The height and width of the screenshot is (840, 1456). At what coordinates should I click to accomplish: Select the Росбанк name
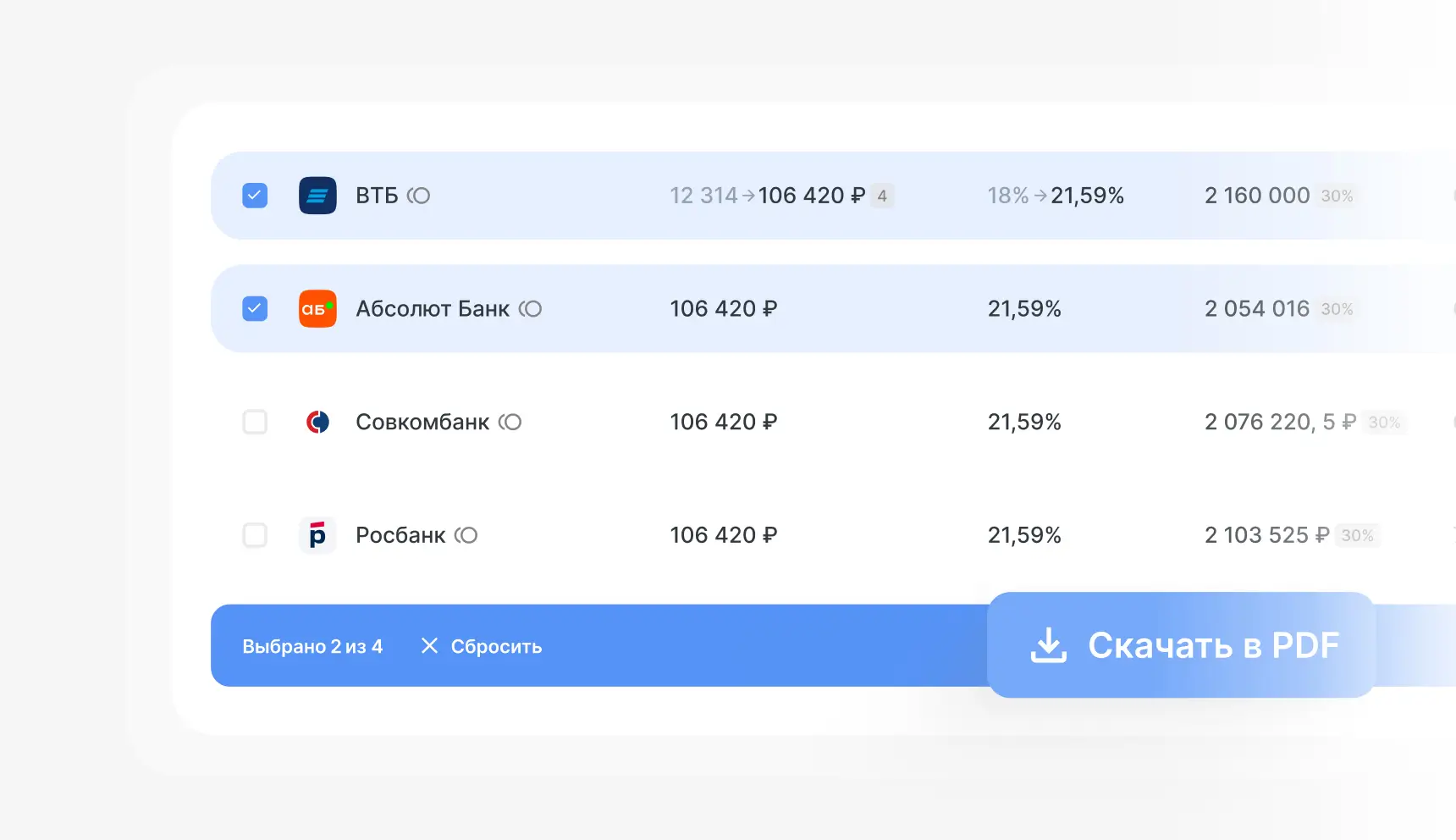(x=400, y=535)
